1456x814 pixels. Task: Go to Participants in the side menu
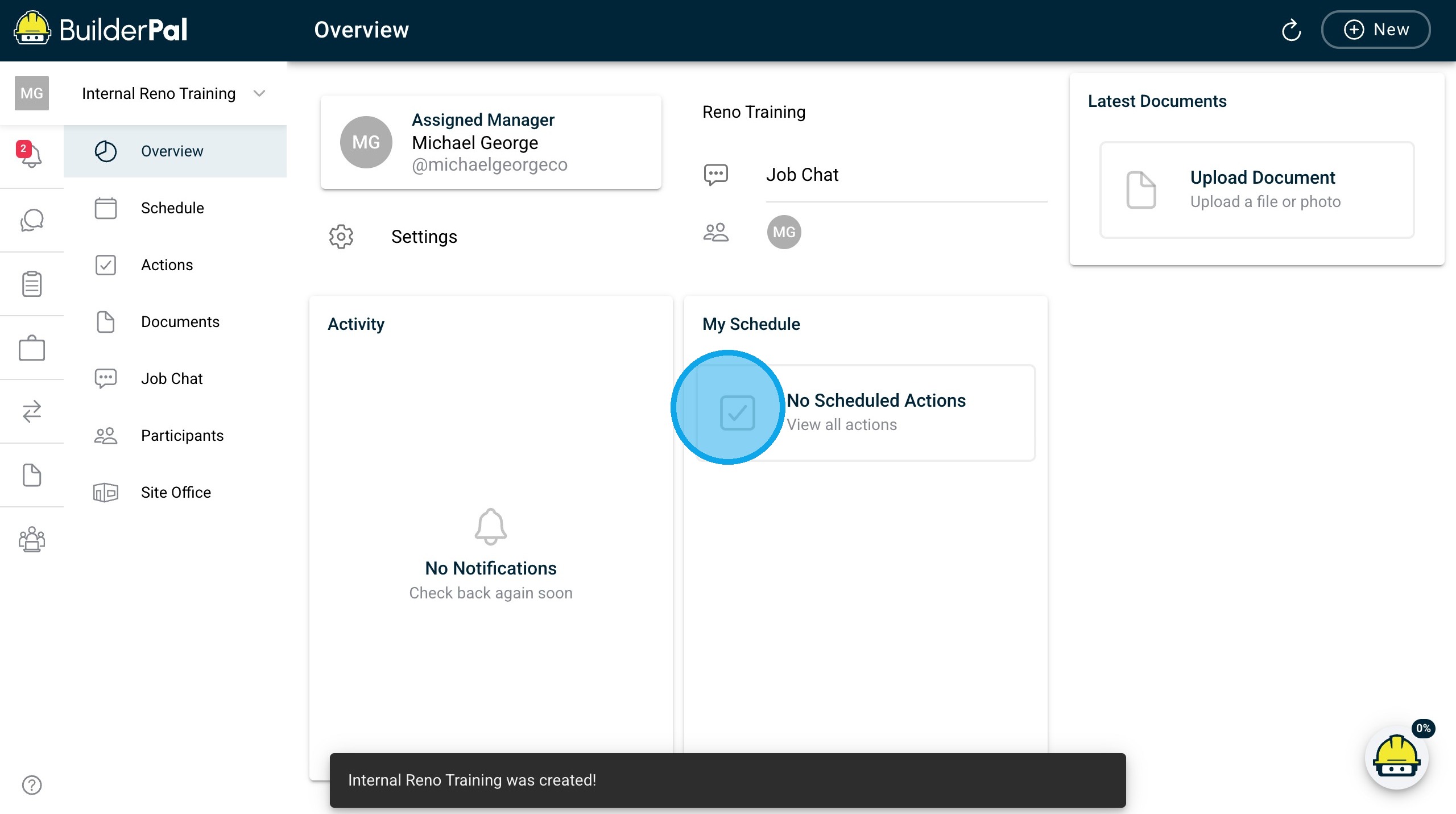click(x=182, y=436)
